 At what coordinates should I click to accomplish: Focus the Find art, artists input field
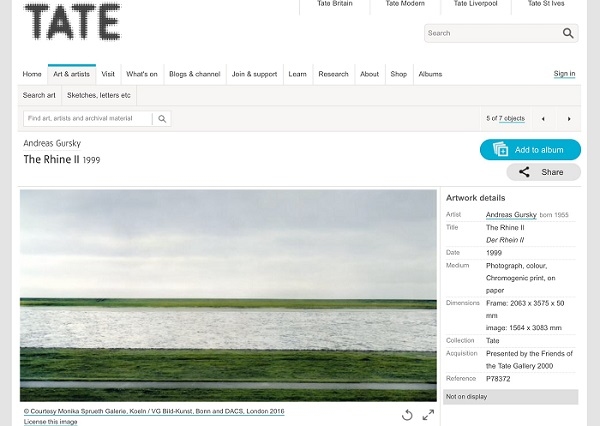[88, 119]
